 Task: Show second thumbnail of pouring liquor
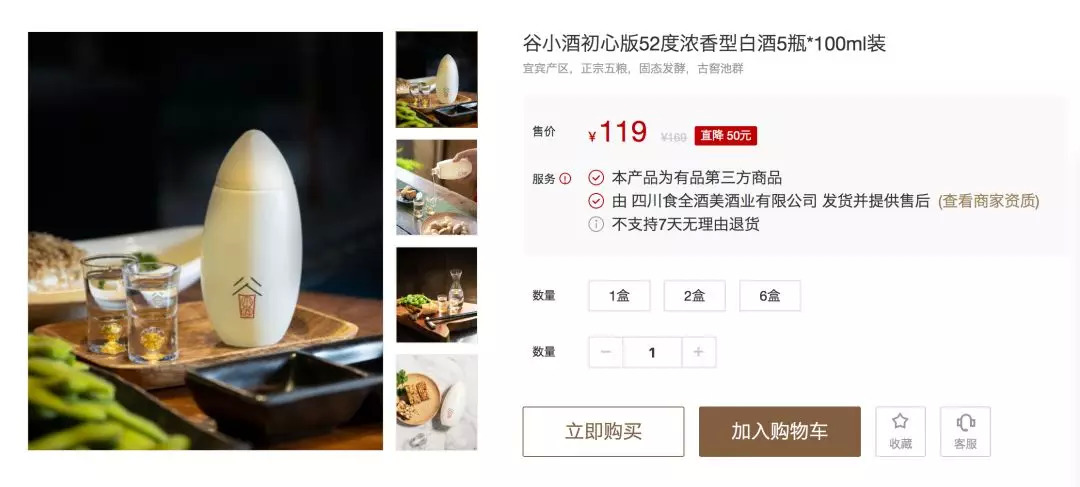[x=437, y=187]
